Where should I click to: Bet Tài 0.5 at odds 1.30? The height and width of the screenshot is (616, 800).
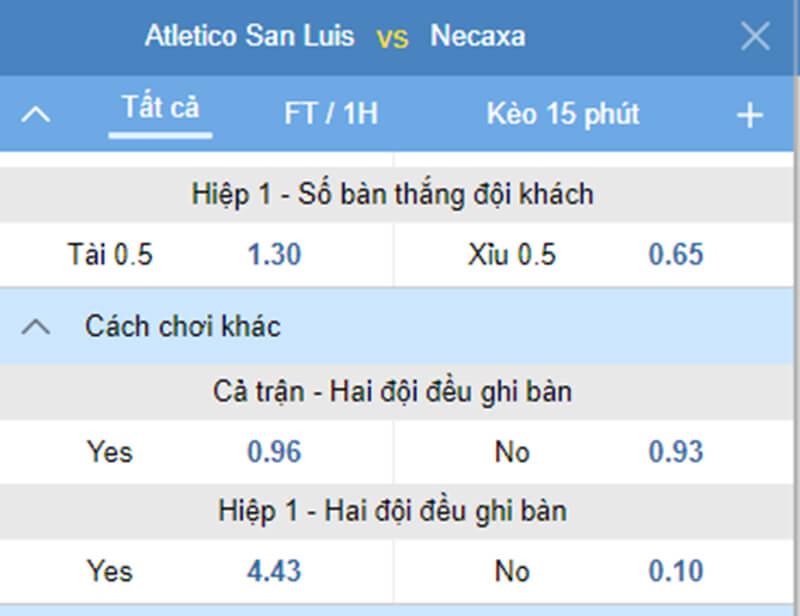(274, 254)
